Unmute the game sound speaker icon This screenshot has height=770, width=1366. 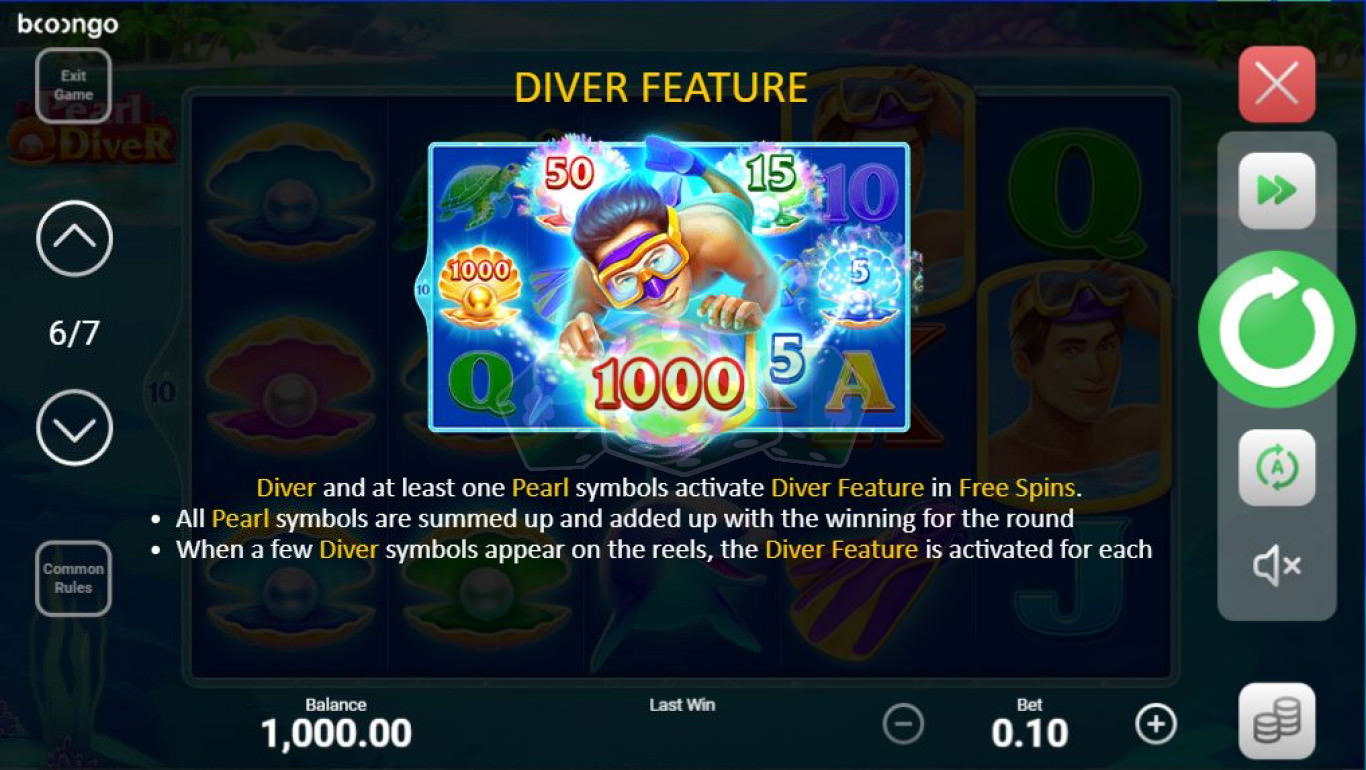[x=1277, y=567]
